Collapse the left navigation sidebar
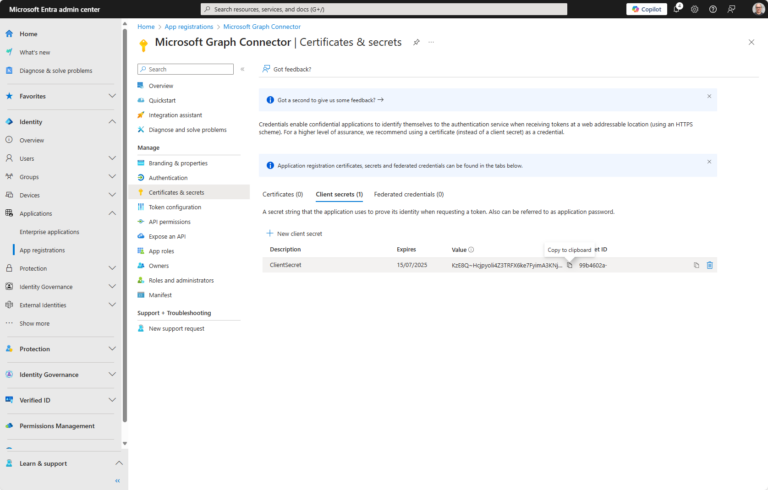Image resolution: width=768 pixels, height=490 pixels. [117, 481]
